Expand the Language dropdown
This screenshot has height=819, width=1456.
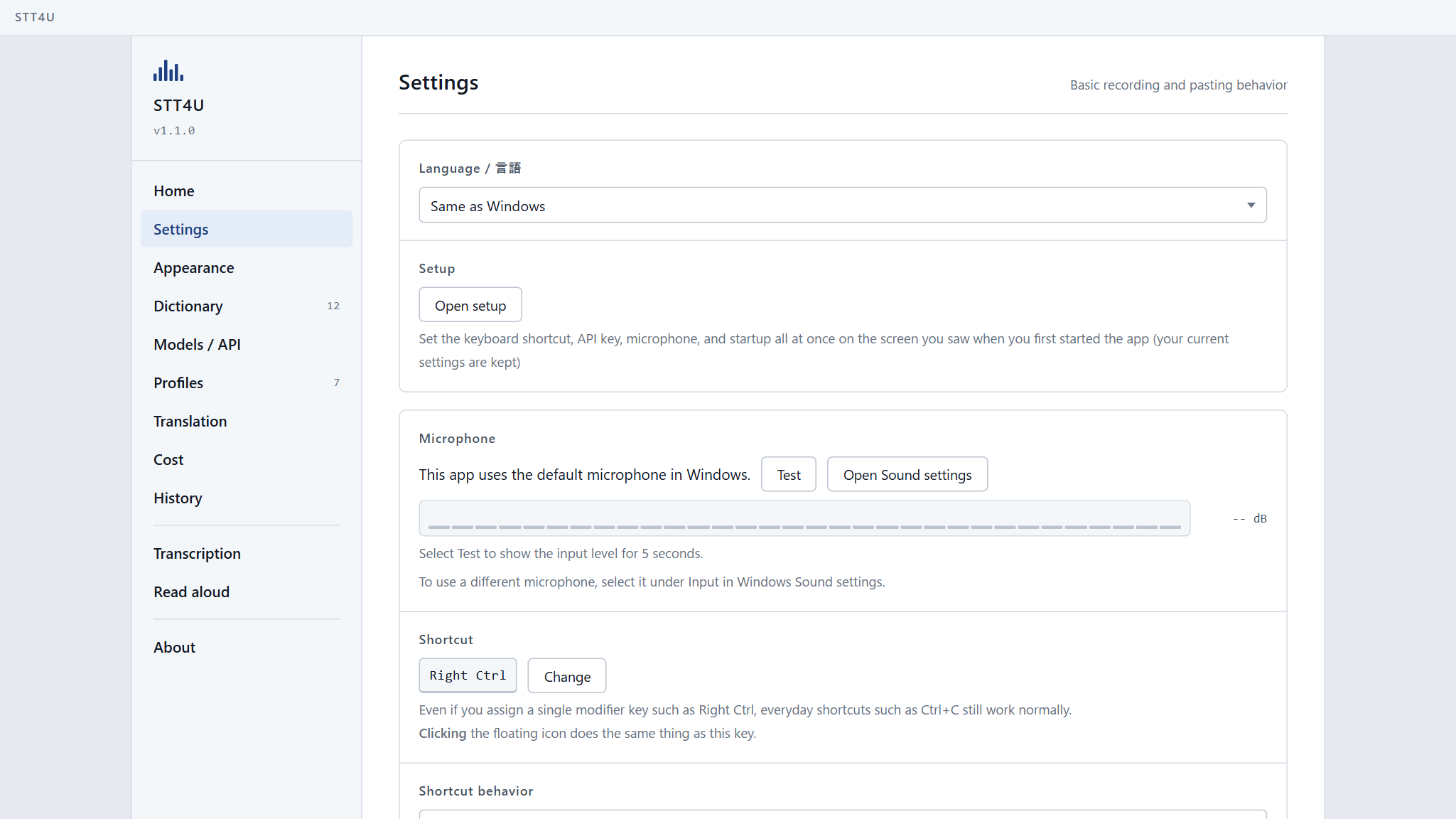tap(843, 205)
